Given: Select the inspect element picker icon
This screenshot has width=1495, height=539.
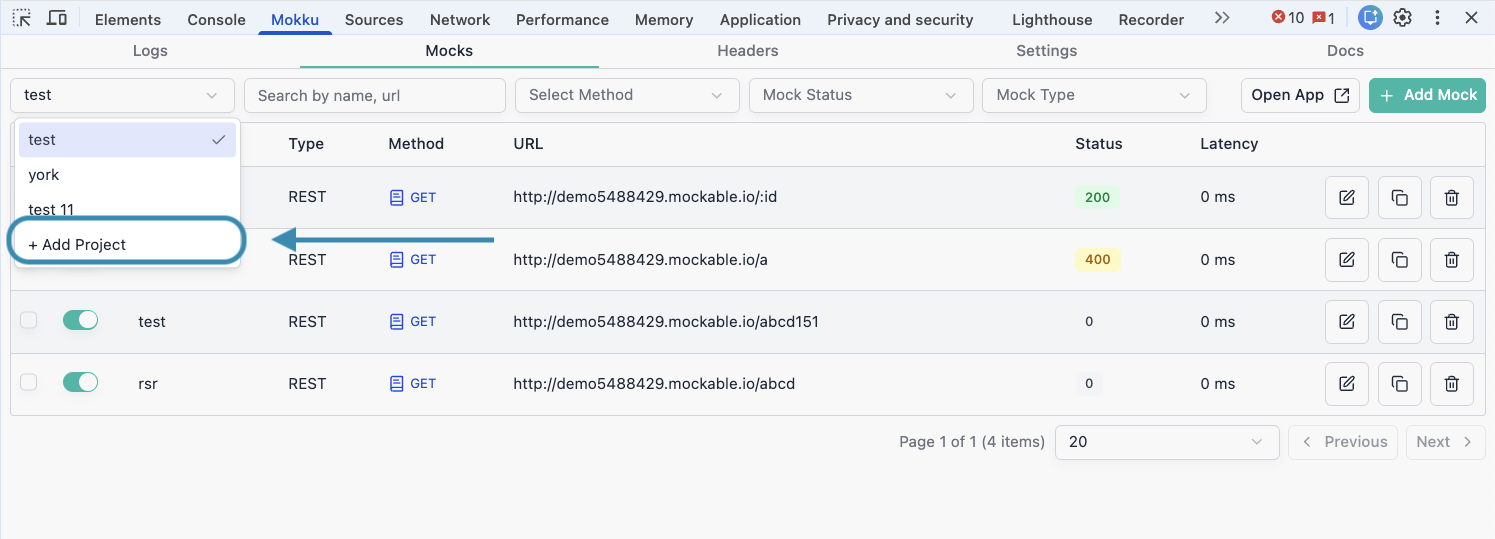Looking at the screenshot, I should coord(21,18).
